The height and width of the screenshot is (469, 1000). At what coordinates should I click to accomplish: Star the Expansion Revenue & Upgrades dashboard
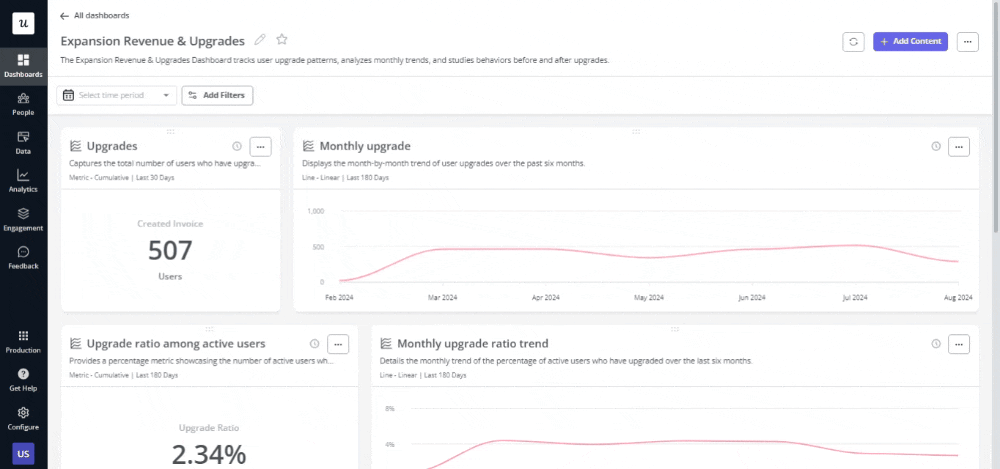coord(282,40)
